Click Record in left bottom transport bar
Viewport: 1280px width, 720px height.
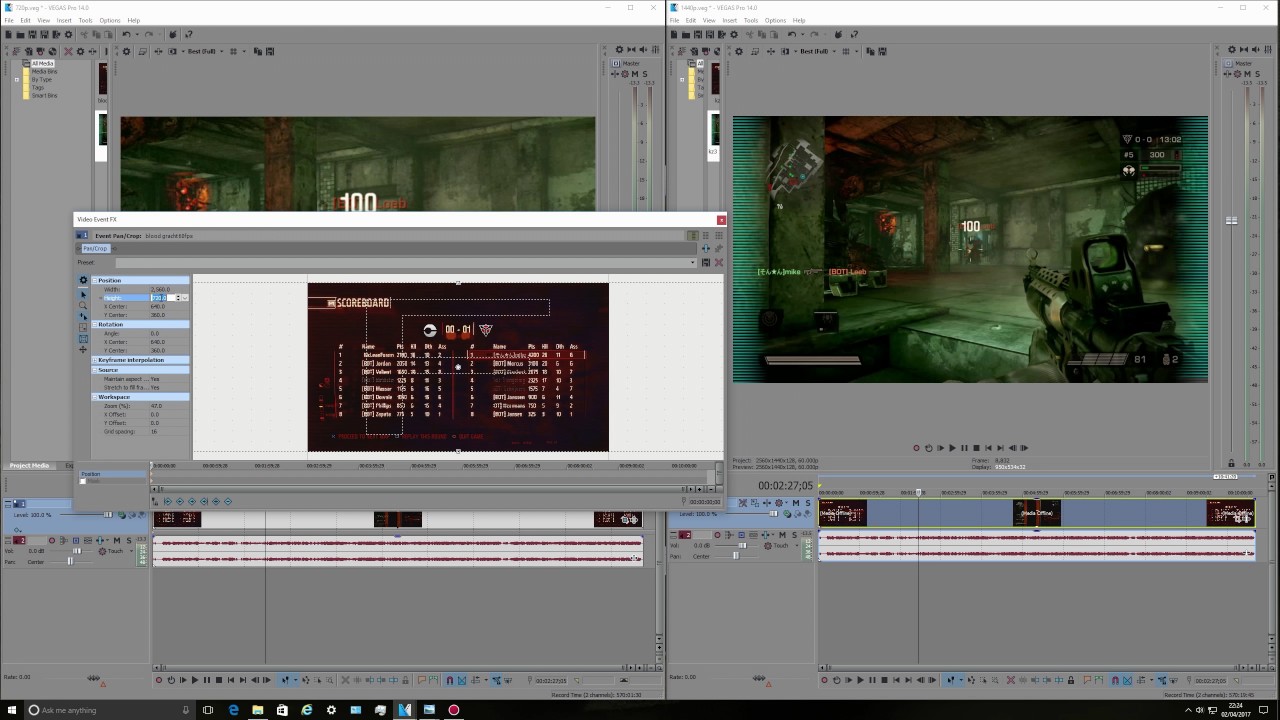(159, 680)
